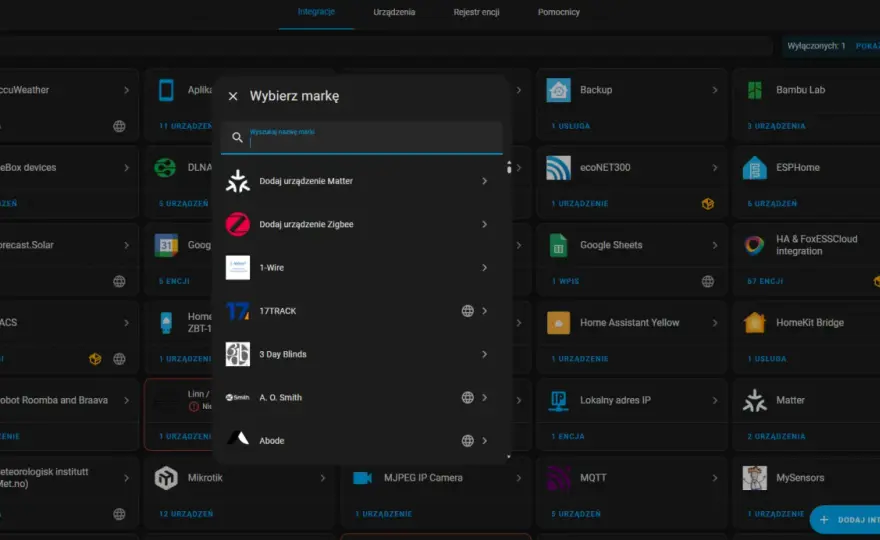880x540 pixels.
Task: Click the Dodaj integrację button
Action: click(845, 520)
